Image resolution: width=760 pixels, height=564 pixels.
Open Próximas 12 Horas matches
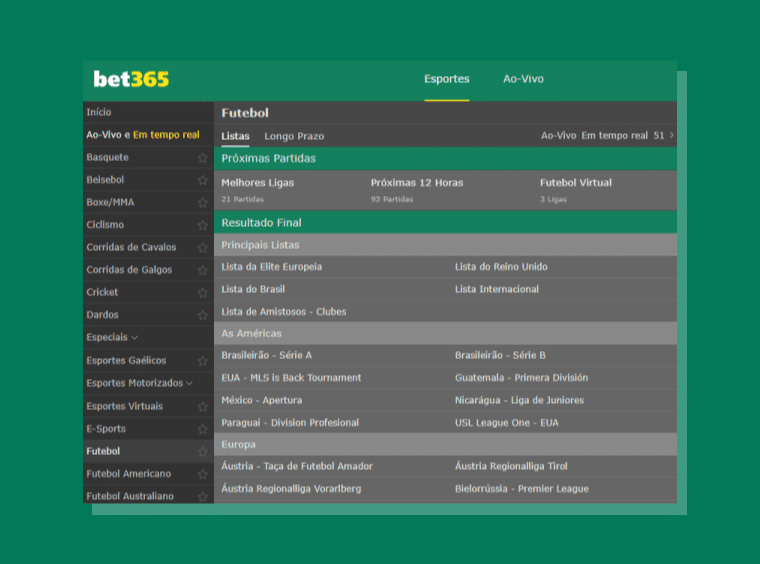[417, 190]
